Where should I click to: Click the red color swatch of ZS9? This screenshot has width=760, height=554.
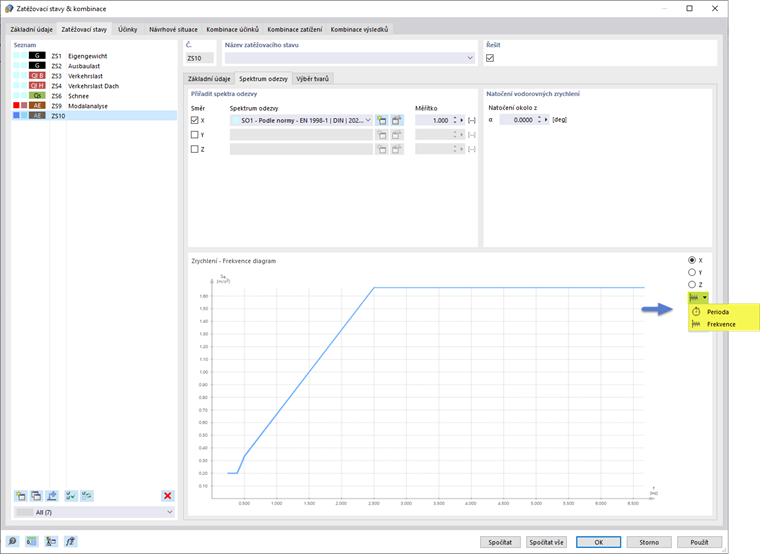[x=16, y=105]
